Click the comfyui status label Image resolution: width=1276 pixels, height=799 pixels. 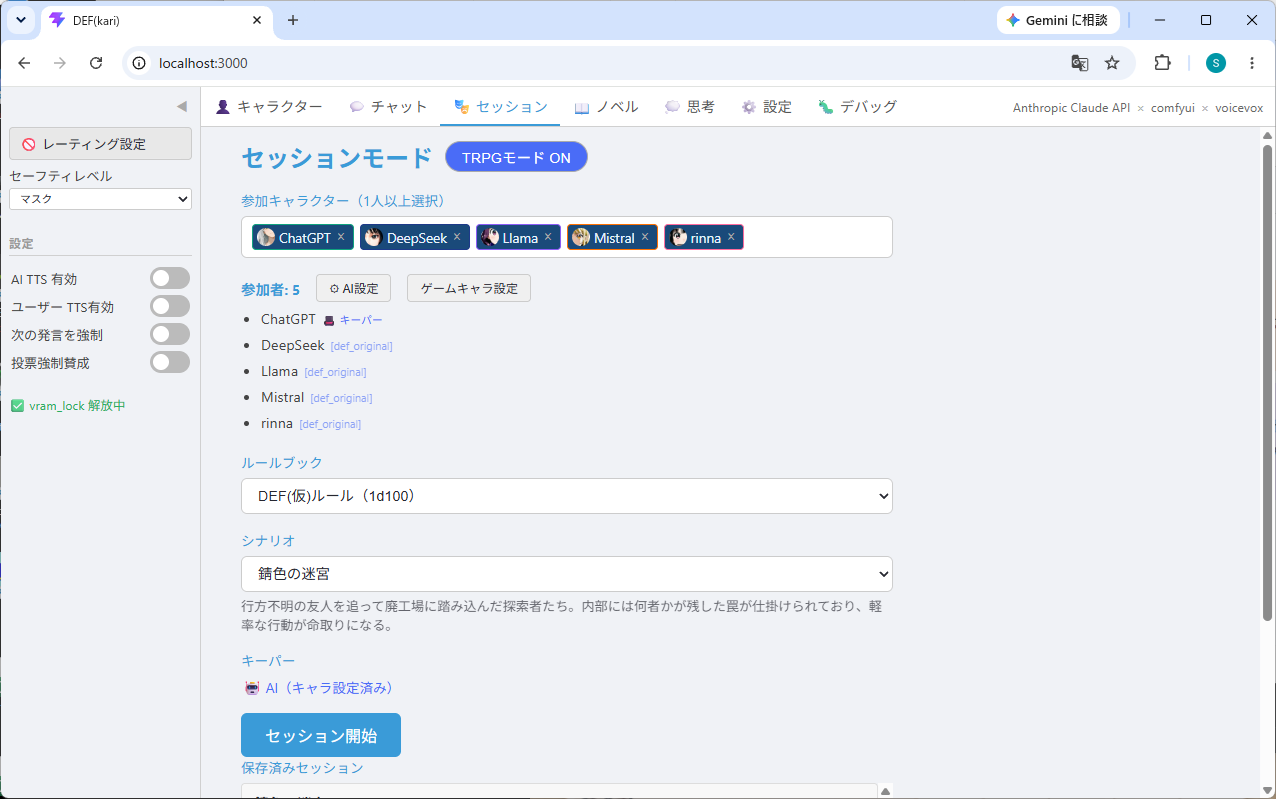pos(1172,108)
